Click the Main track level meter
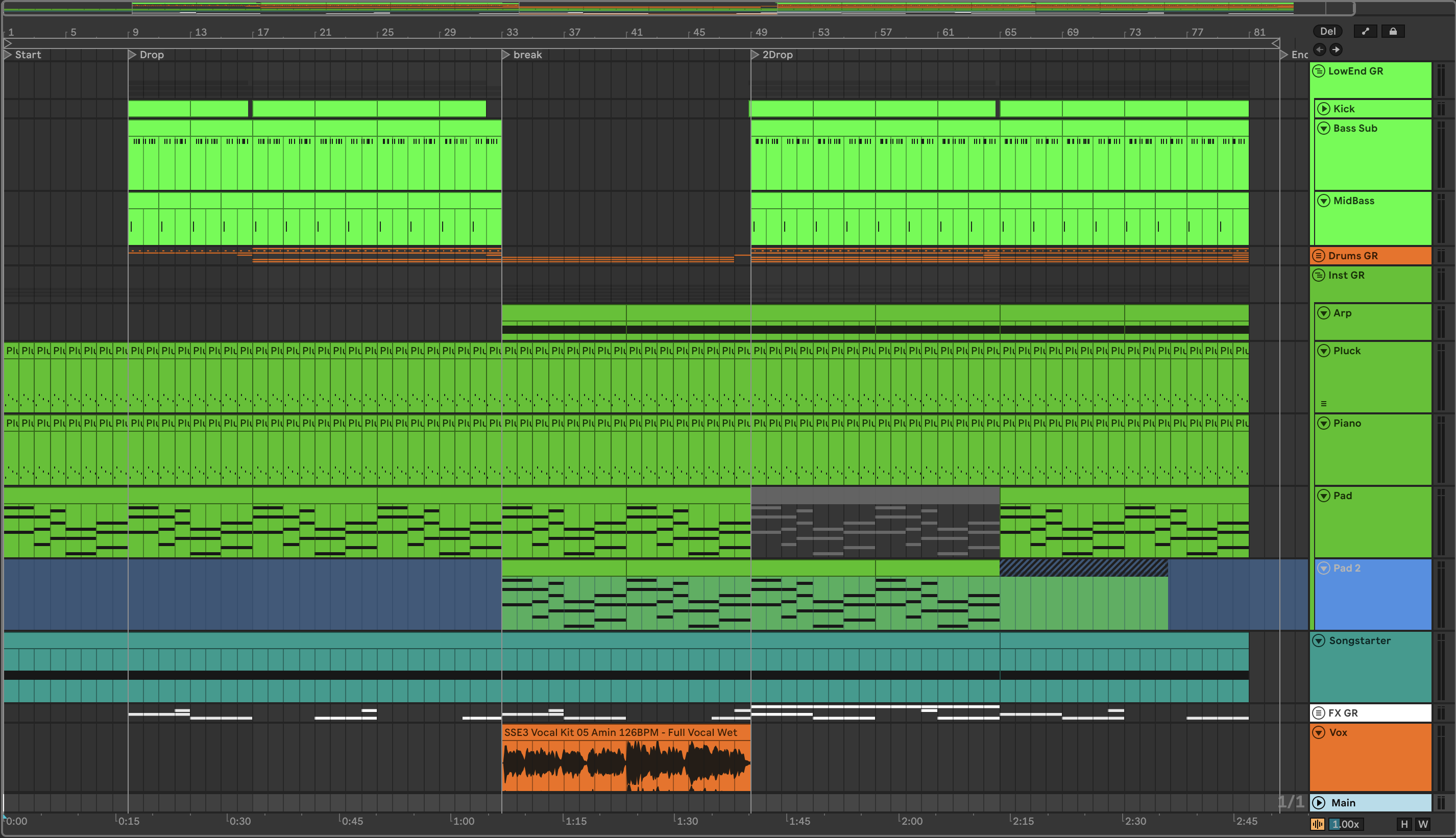The width and height of the screenshot is (1456, 838). tap(1441, 803)
